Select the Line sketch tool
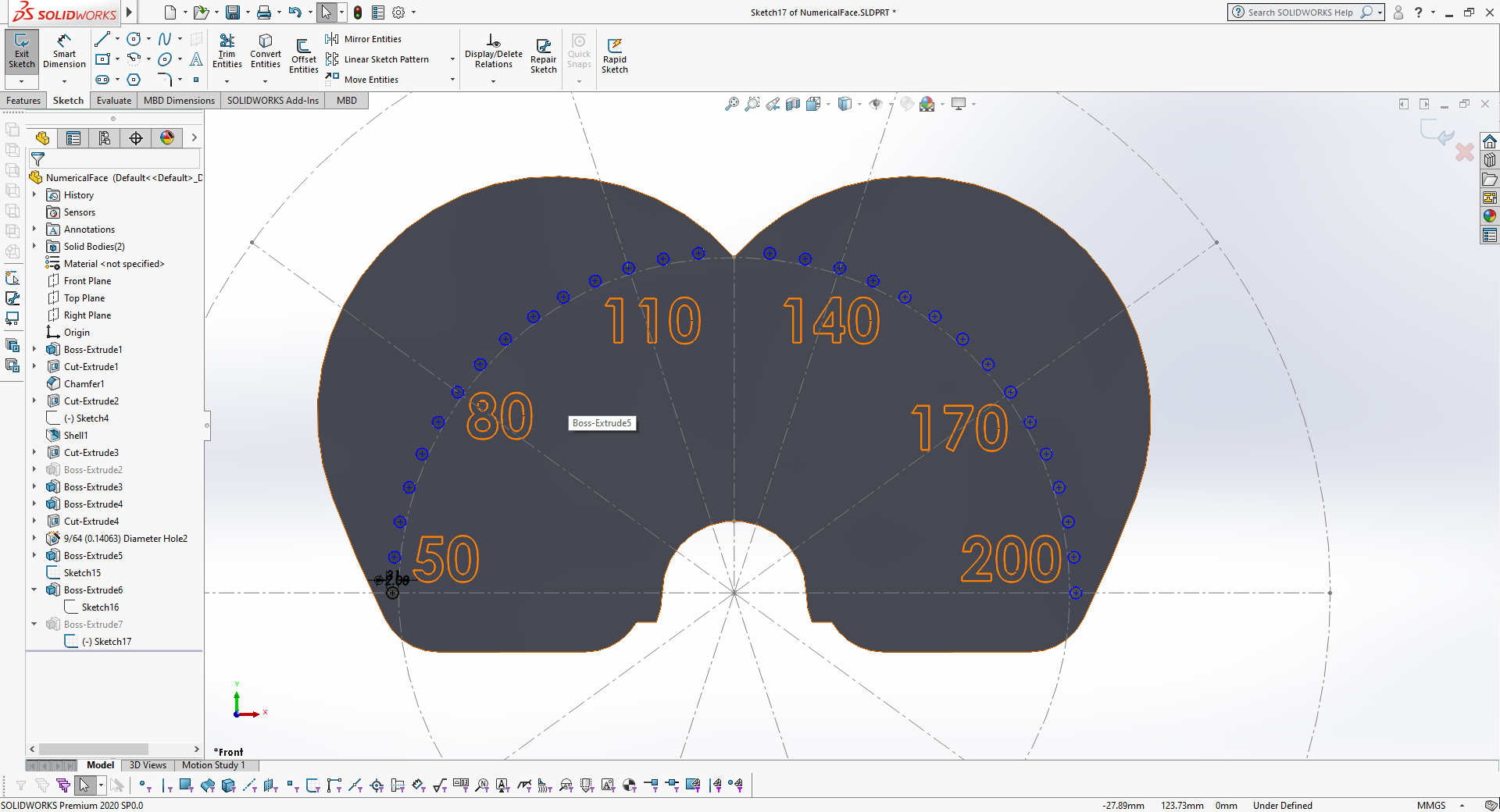 tap(102, 39)
